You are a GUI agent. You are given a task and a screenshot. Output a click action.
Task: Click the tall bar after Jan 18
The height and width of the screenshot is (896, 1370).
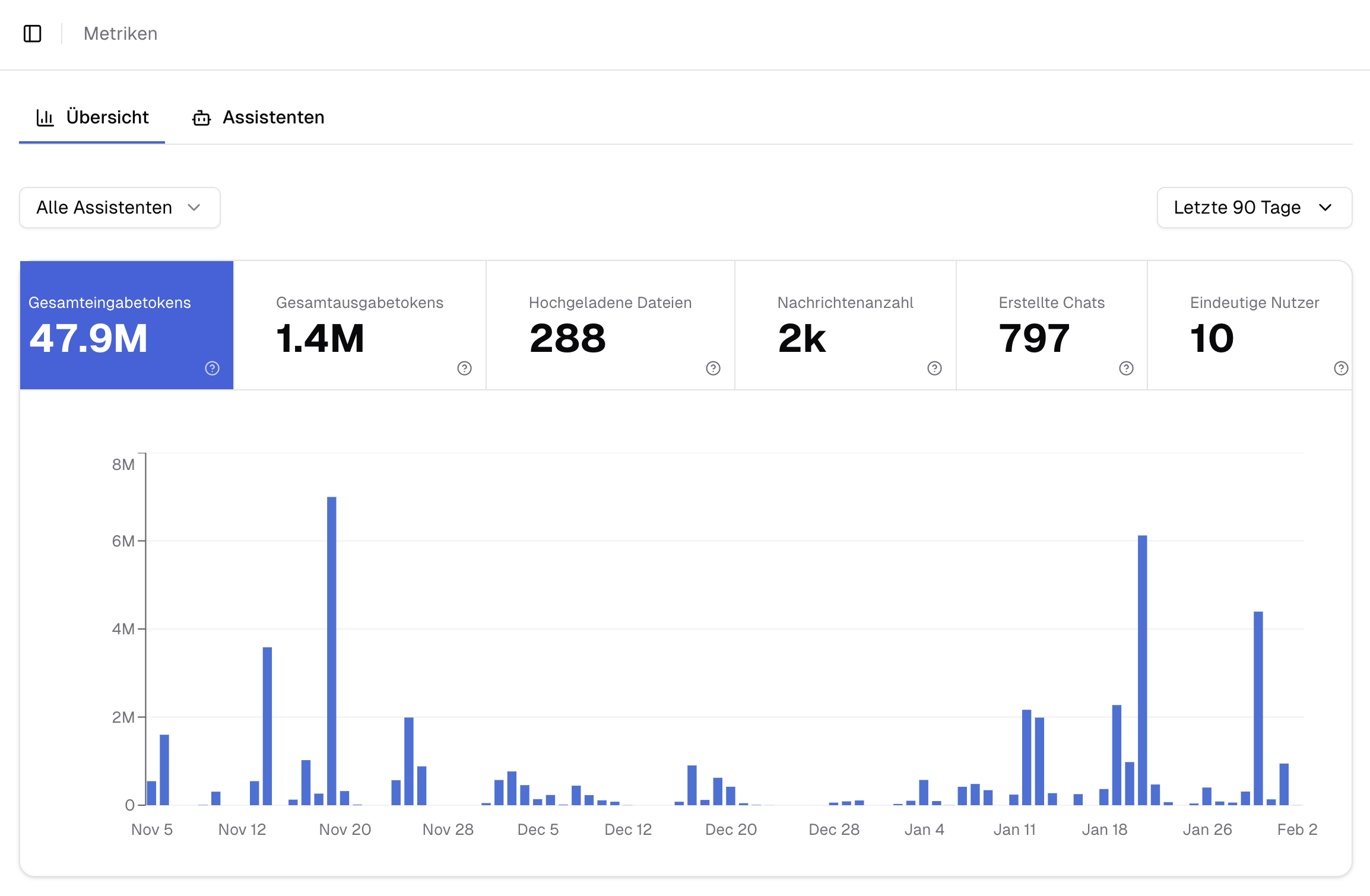[x=1142, y=671]
